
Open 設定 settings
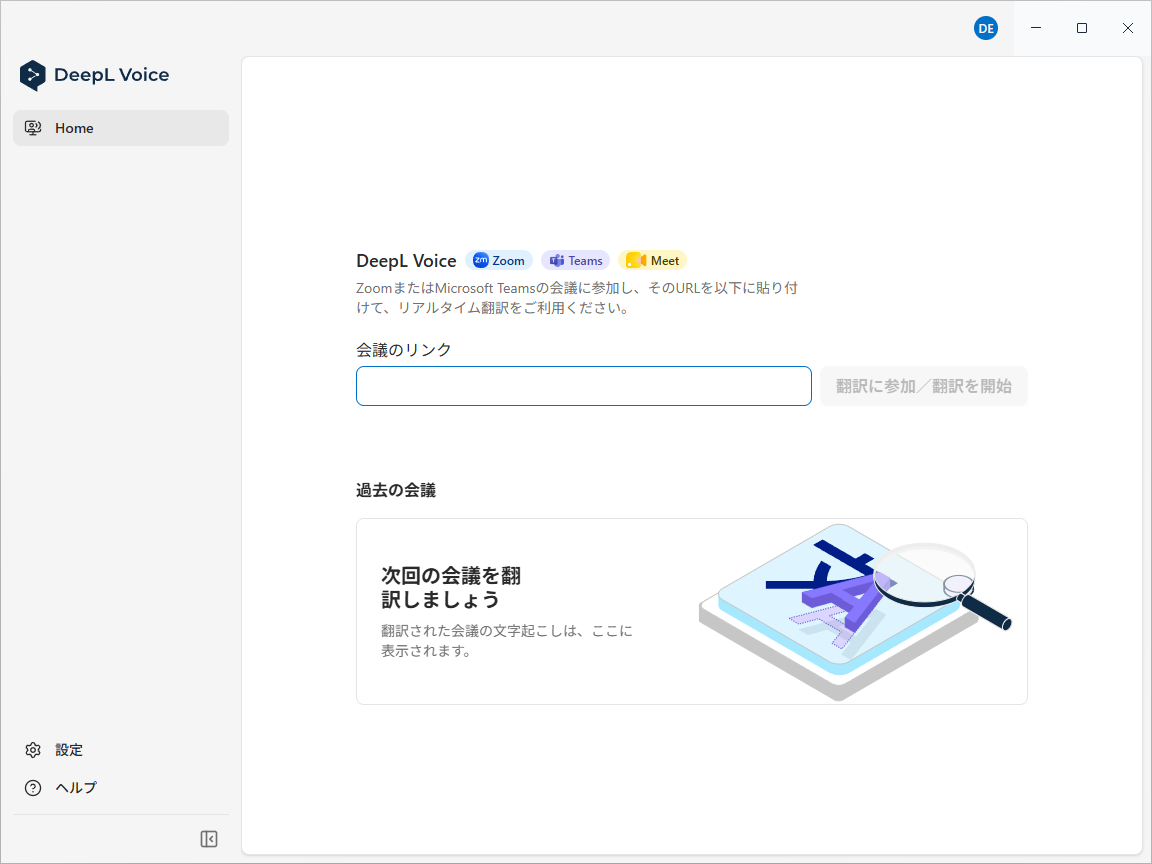click(x=69, y=750)
